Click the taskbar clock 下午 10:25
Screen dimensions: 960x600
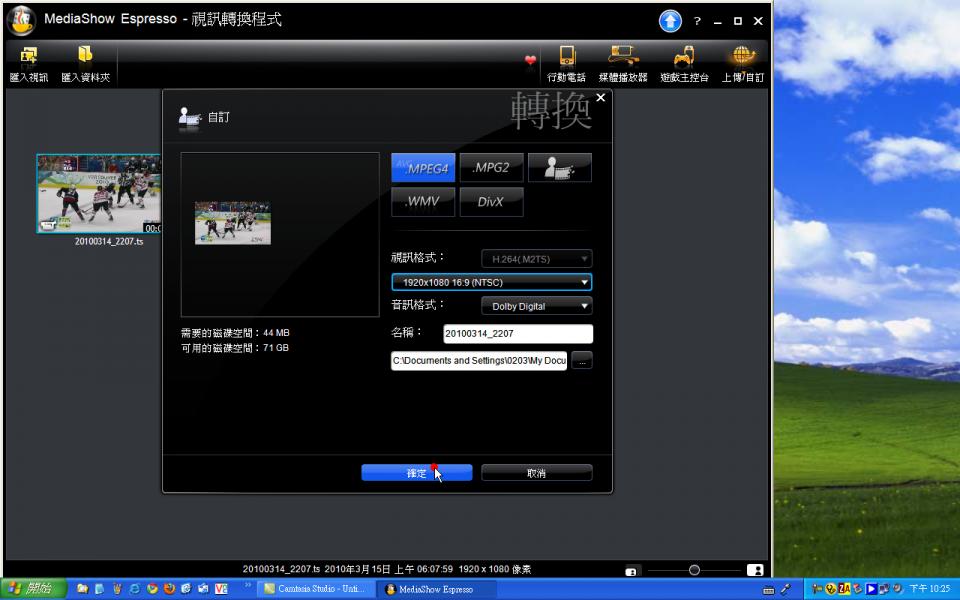click(930, 589)
